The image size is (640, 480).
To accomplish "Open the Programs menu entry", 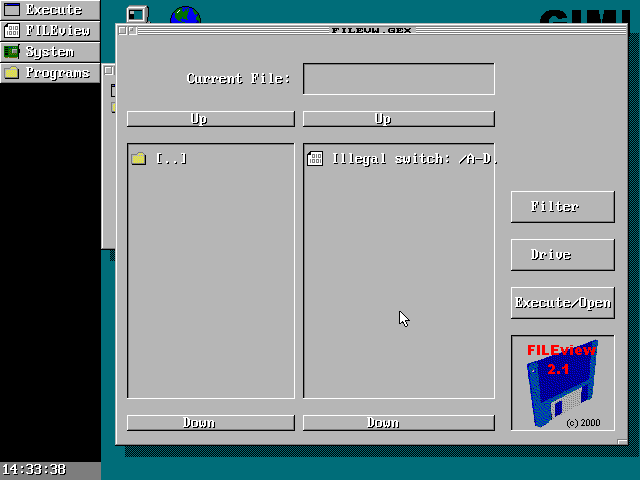I will [57, 73].
